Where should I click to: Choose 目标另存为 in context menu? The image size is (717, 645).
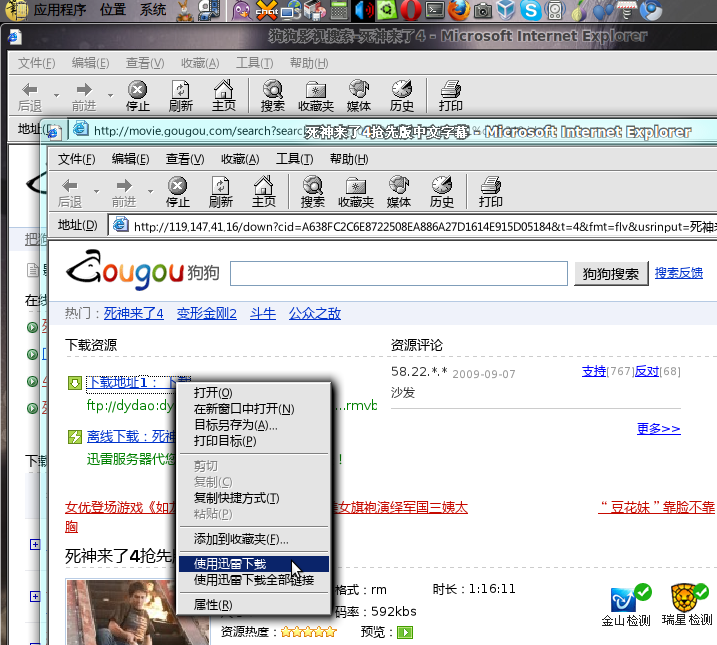[254, 425]
